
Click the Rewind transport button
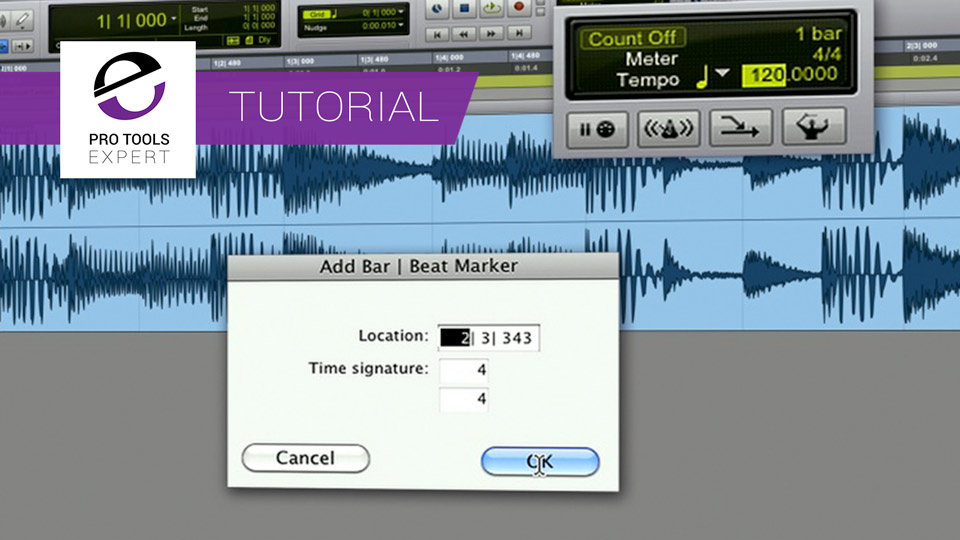click(x=463, y=34)
